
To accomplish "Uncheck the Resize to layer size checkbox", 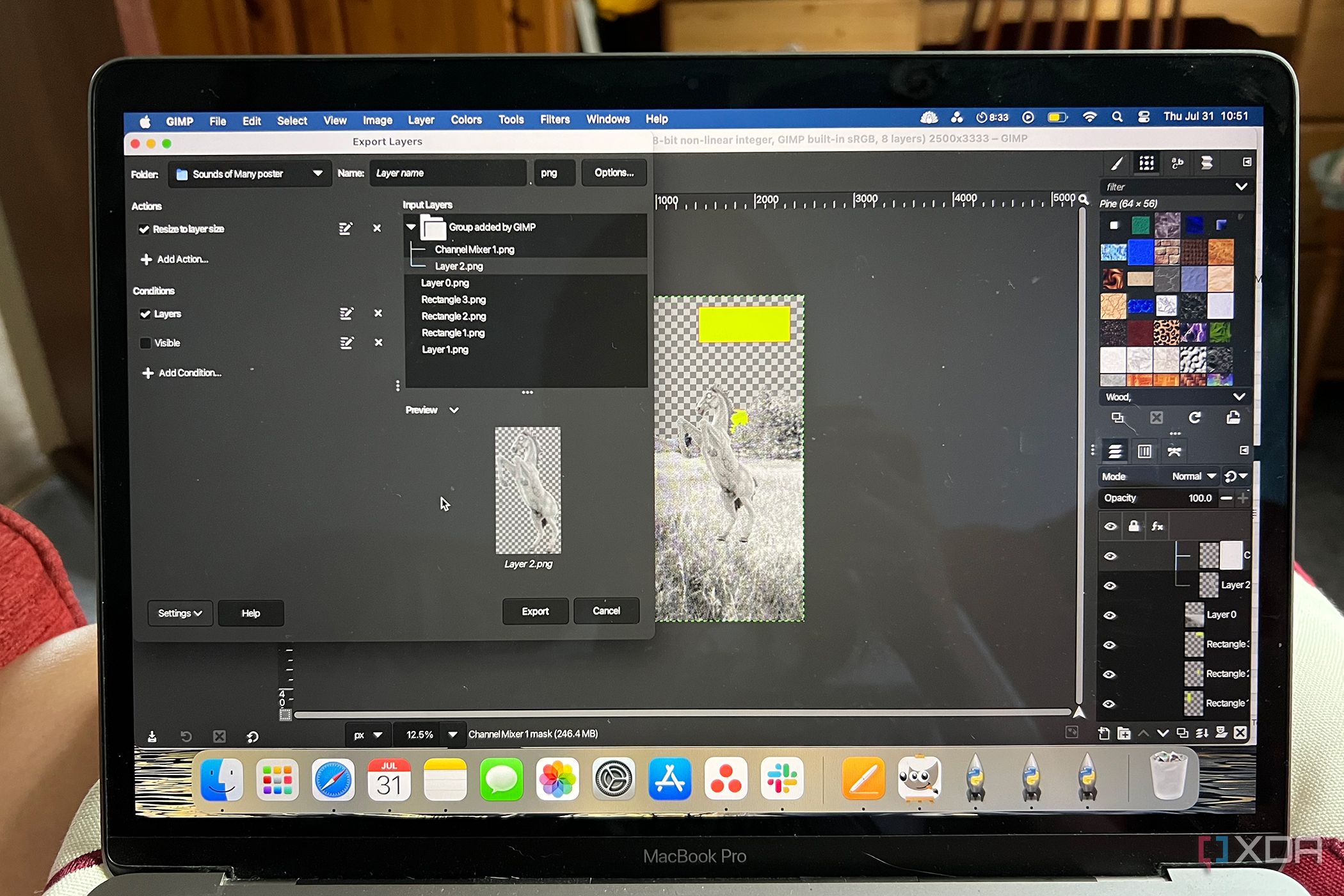I will [144, 229].
